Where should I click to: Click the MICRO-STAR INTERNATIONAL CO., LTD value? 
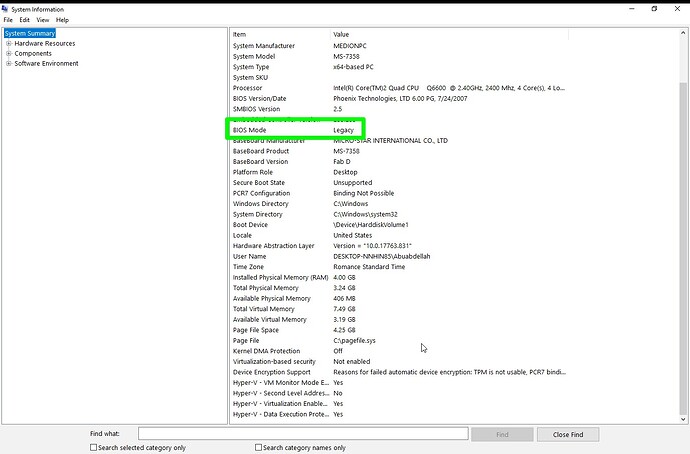(x=390, y=141)
